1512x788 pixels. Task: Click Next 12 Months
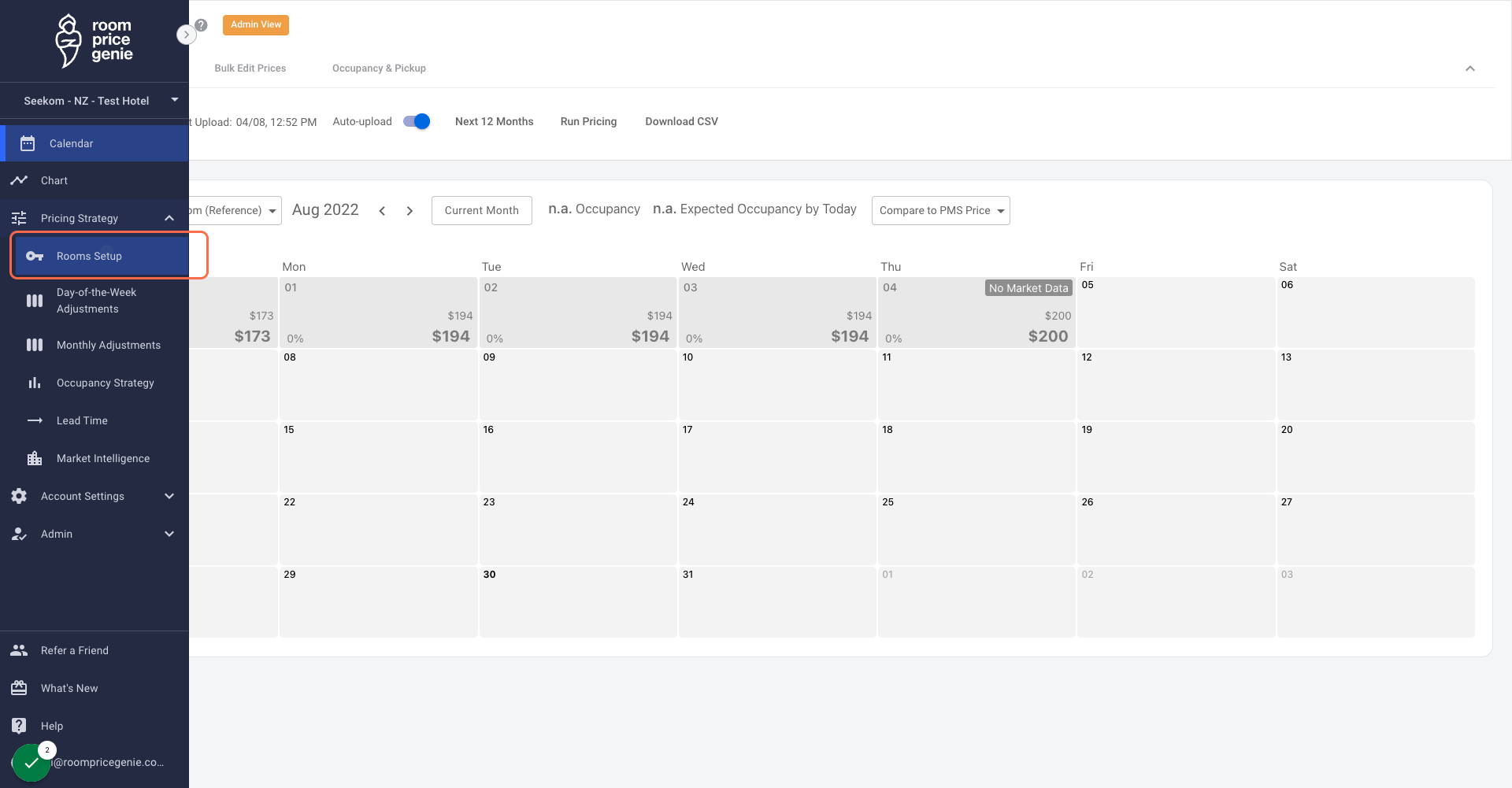point(494,121)
